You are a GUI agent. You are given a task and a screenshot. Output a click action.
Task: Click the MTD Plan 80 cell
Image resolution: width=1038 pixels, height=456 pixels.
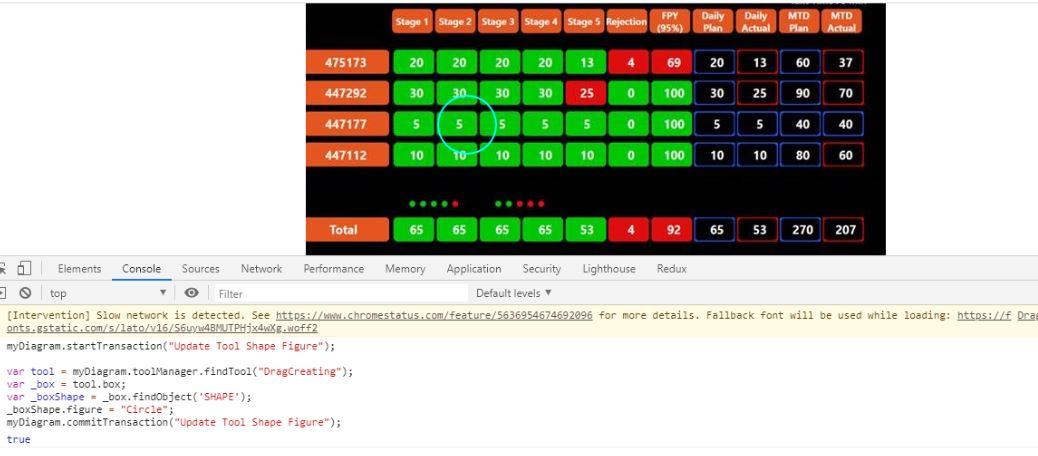(x=801, y=154)
